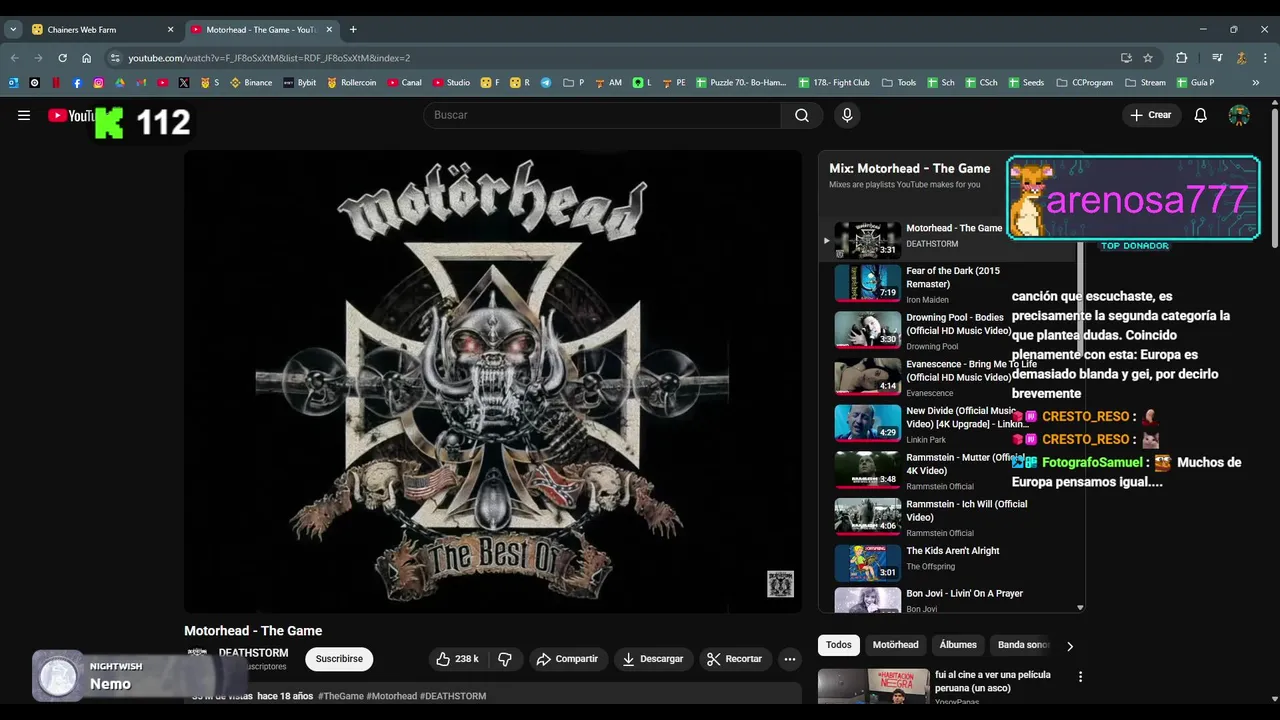Close the Chainers Web Farm tab
This screenshot has height=720, width=1280.
(170, 30)
